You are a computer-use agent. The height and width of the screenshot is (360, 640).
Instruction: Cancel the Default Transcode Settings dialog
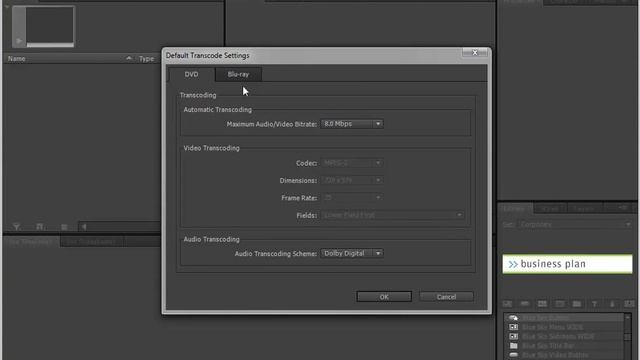[x=446, y=297]
